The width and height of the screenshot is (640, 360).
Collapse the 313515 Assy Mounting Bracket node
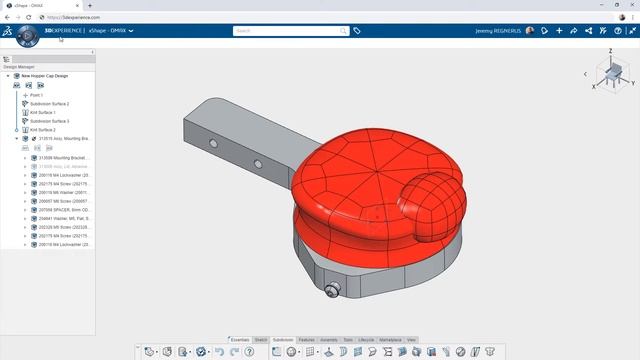(x=17, y=139)
